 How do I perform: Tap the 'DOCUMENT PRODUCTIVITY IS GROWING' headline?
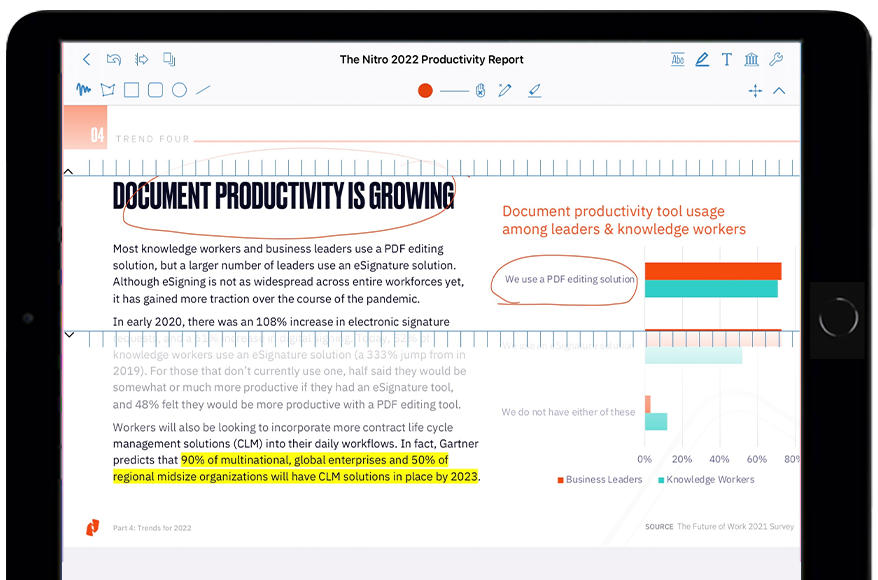coord(283,196)
